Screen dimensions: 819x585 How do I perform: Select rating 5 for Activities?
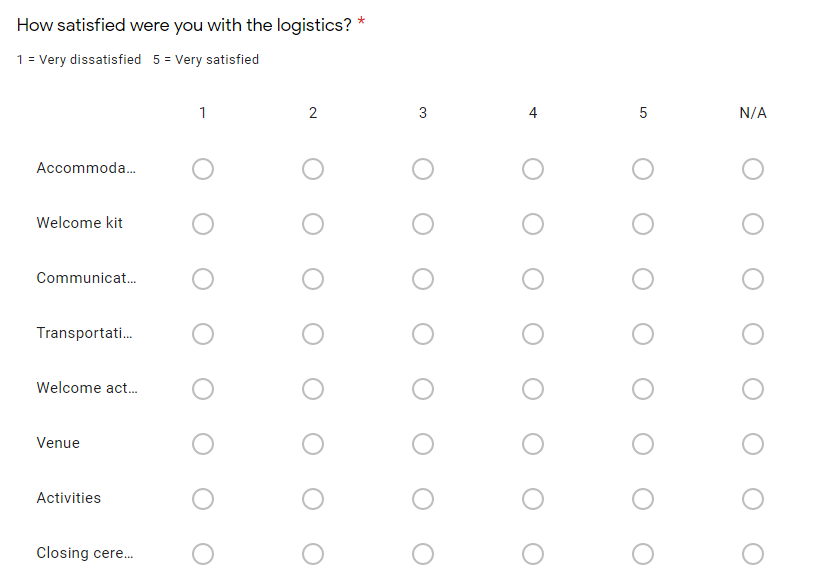[643, 499]
